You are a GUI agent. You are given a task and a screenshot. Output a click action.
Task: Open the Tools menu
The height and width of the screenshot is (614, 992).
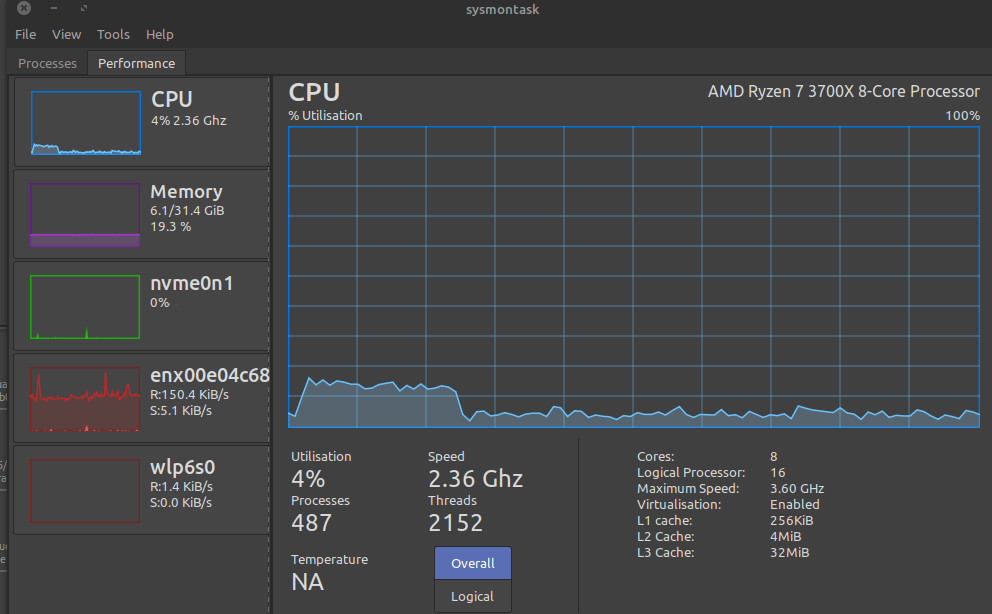click(x=113, y=34)
